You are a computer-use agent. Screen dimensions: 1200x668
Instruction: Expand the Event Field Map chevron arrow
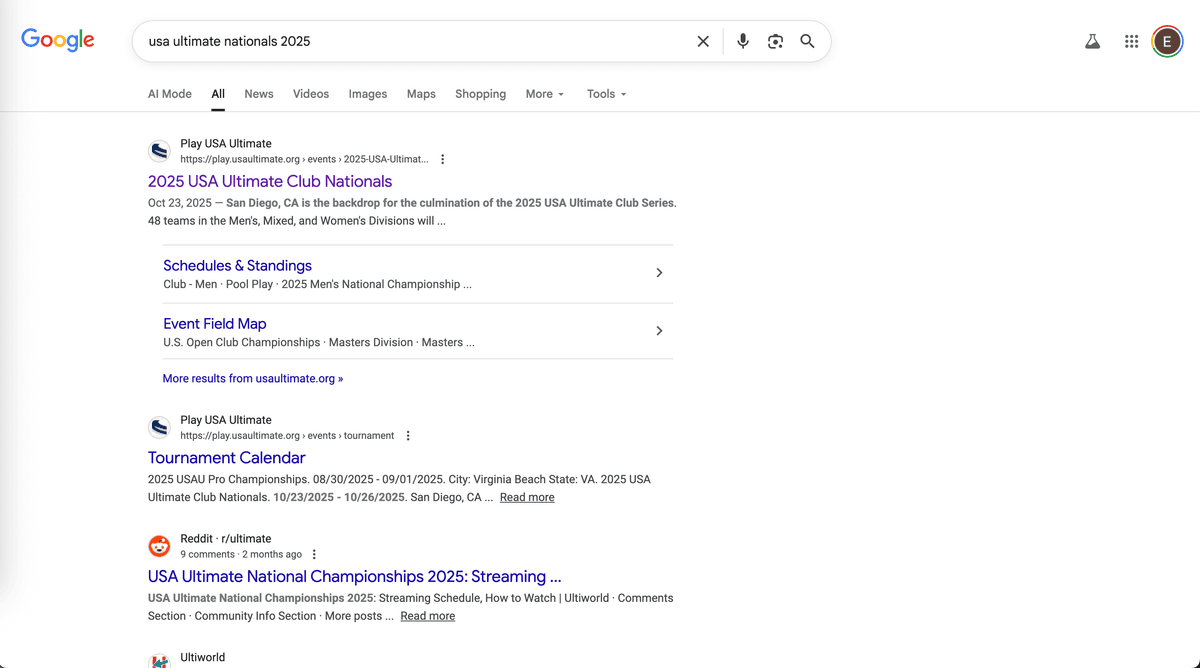pos(659,331)
